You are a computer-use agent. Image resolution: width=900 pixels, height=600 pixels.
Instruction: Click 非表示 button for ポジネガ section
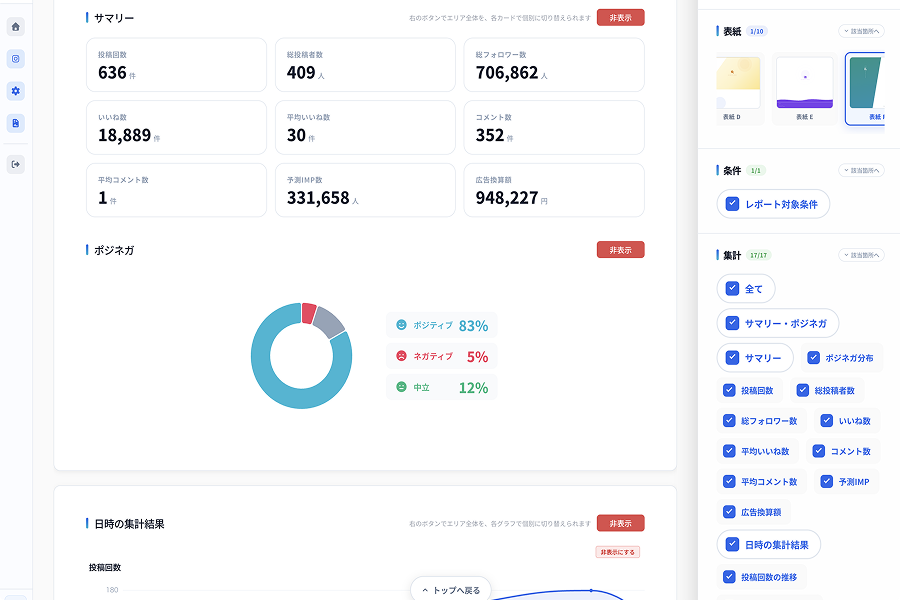pyautogui.click(x=620, y=250)
